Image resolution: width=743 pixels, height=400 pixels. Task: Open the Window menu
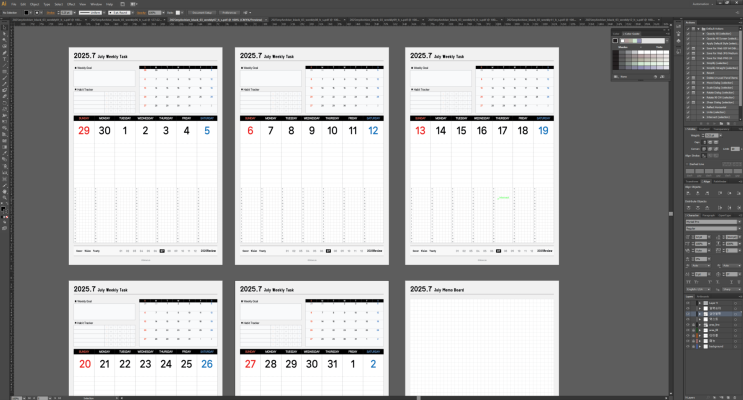[96, 4]
